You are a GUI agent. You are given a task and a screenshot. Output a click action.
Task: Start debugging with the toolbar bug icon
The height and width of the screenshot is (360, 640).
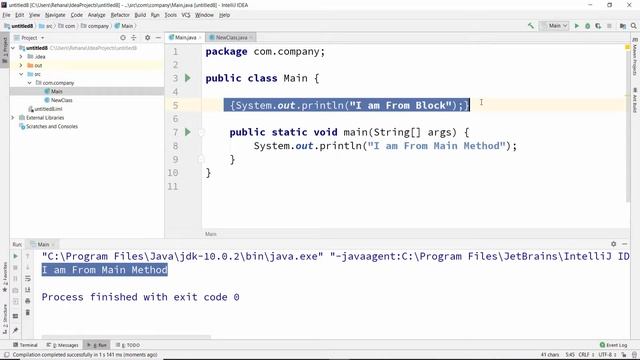(588, 26)
